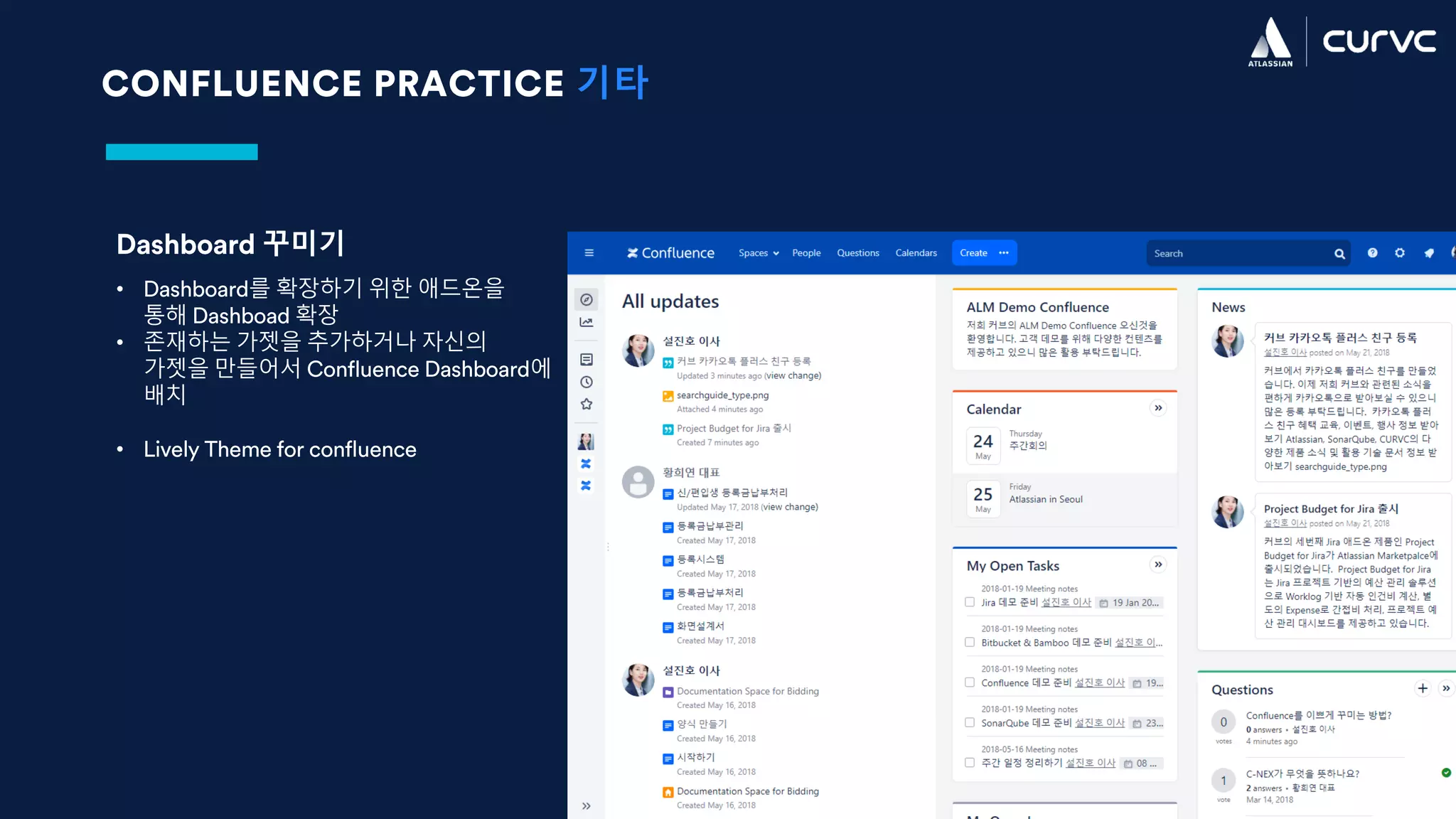Open 황희연 대표 avatar in All updates
Screen dimensions: 1456x819
[638, 482]
